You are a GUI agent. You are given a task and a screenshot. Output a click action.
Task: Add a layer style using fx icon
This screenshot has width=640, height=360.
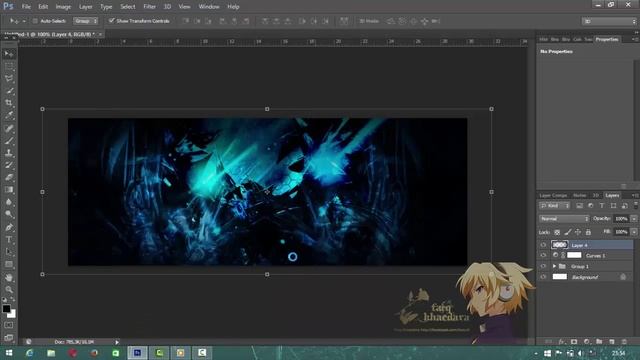(562, 342)
